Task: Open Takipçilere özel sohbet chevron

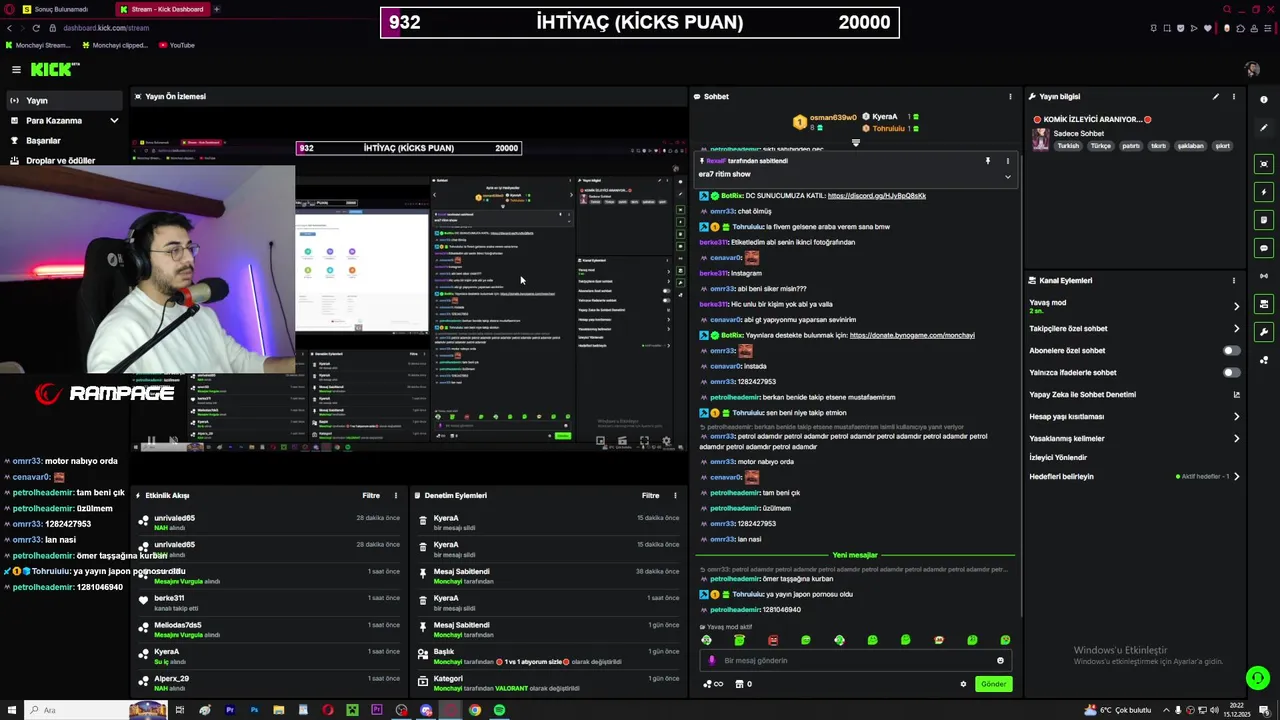Action: (x=1236, y=329)
